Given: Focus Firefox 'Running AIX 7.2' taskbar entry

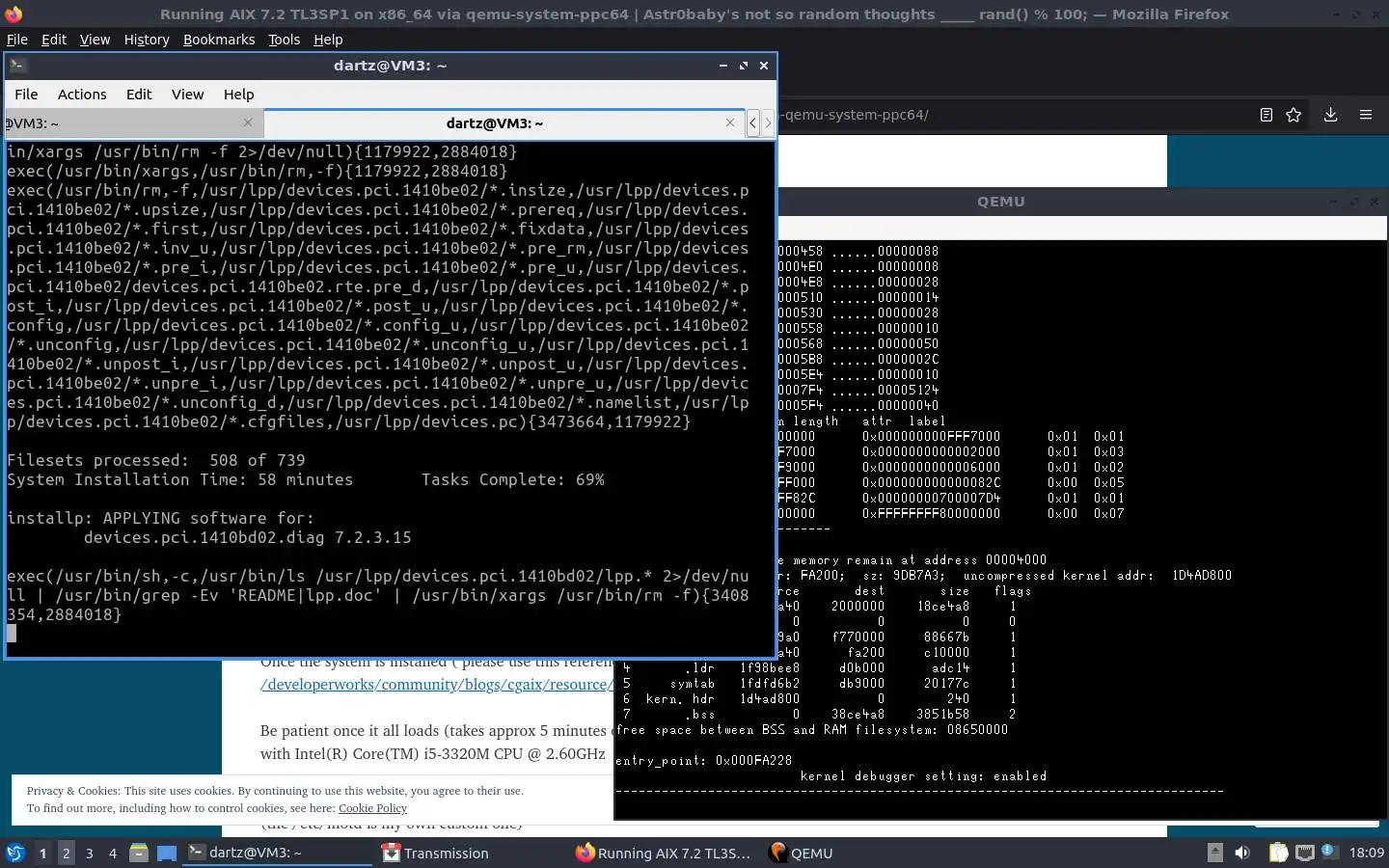Looking at the screenshot, I should 664,853.
